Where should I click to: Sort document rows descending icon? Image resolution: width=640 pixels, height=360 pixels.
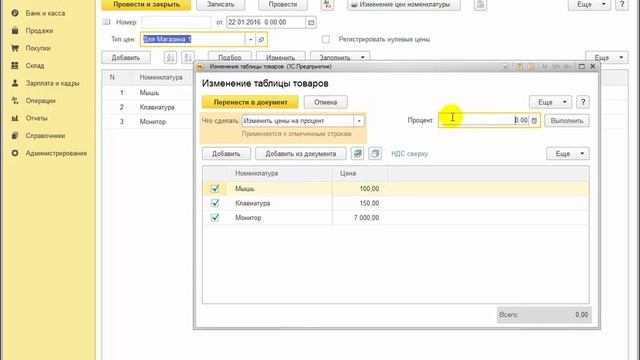[x=188, y=58]
